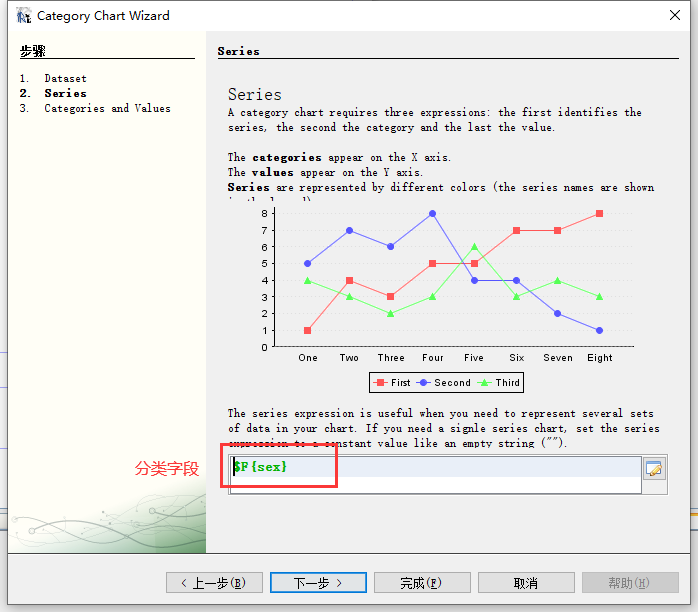Click the 'Five' category axis label

(x=474, y=358)
